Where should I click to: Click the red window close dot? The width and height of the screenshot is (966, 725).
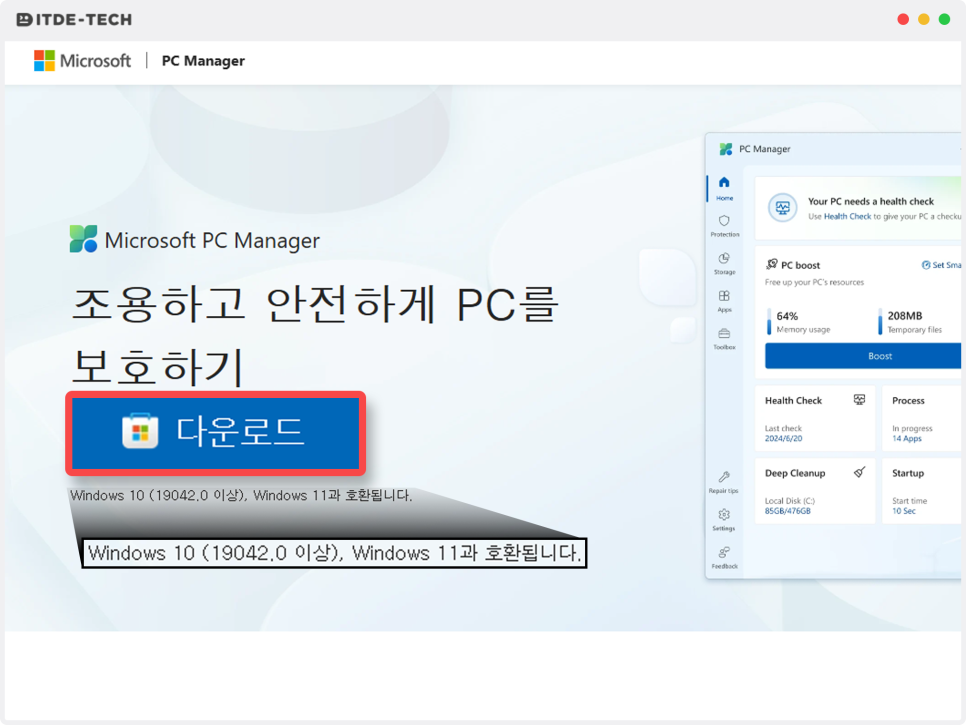coord(903,19)
